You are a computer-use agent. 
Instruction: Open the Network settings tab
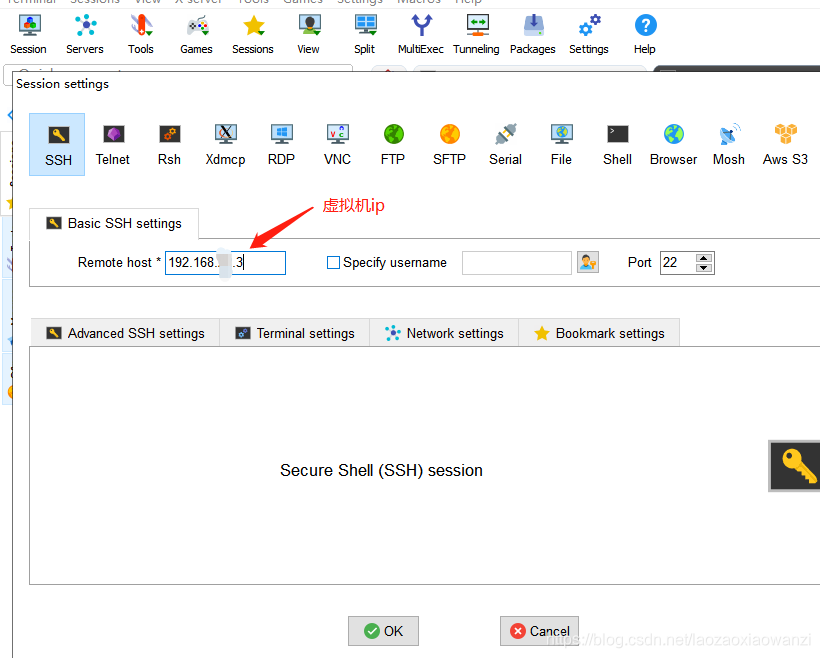click(444, 333)
